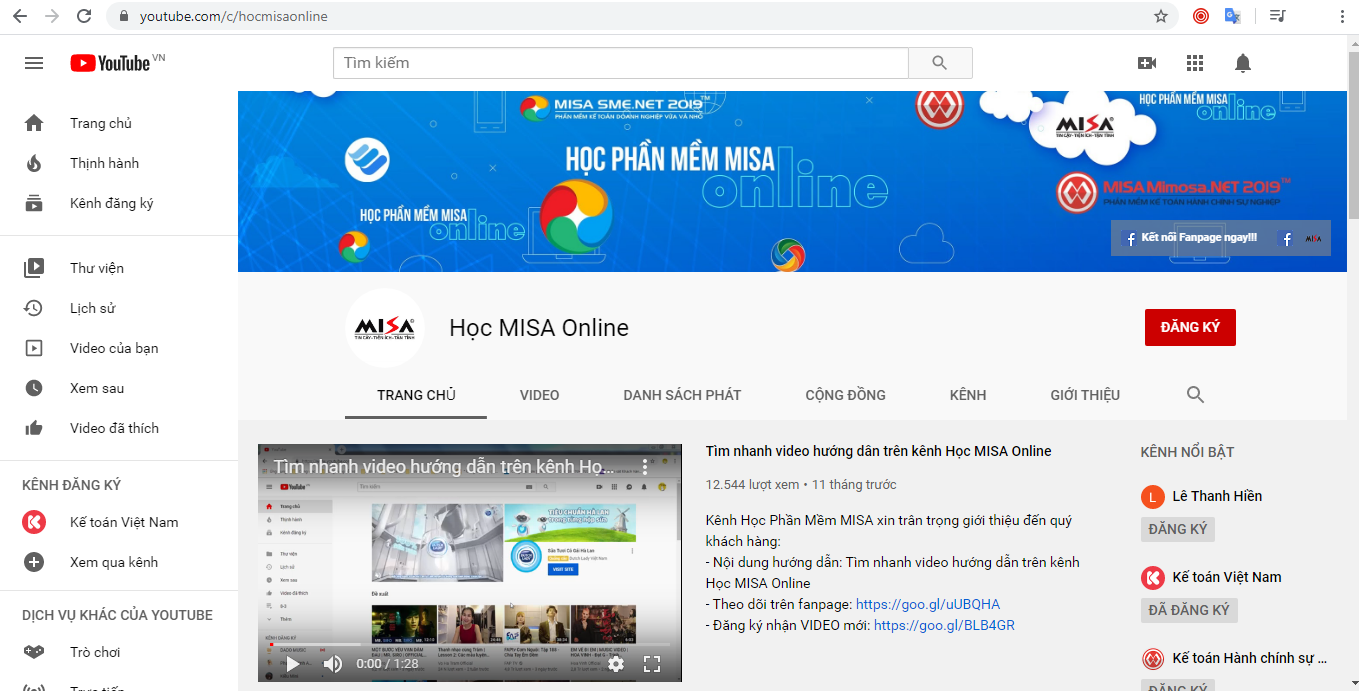Open the https://goo.gl/uUBQHA fanpage link
The width and height of the screenshot is (1359, 691).
click(x=928, y=604)
